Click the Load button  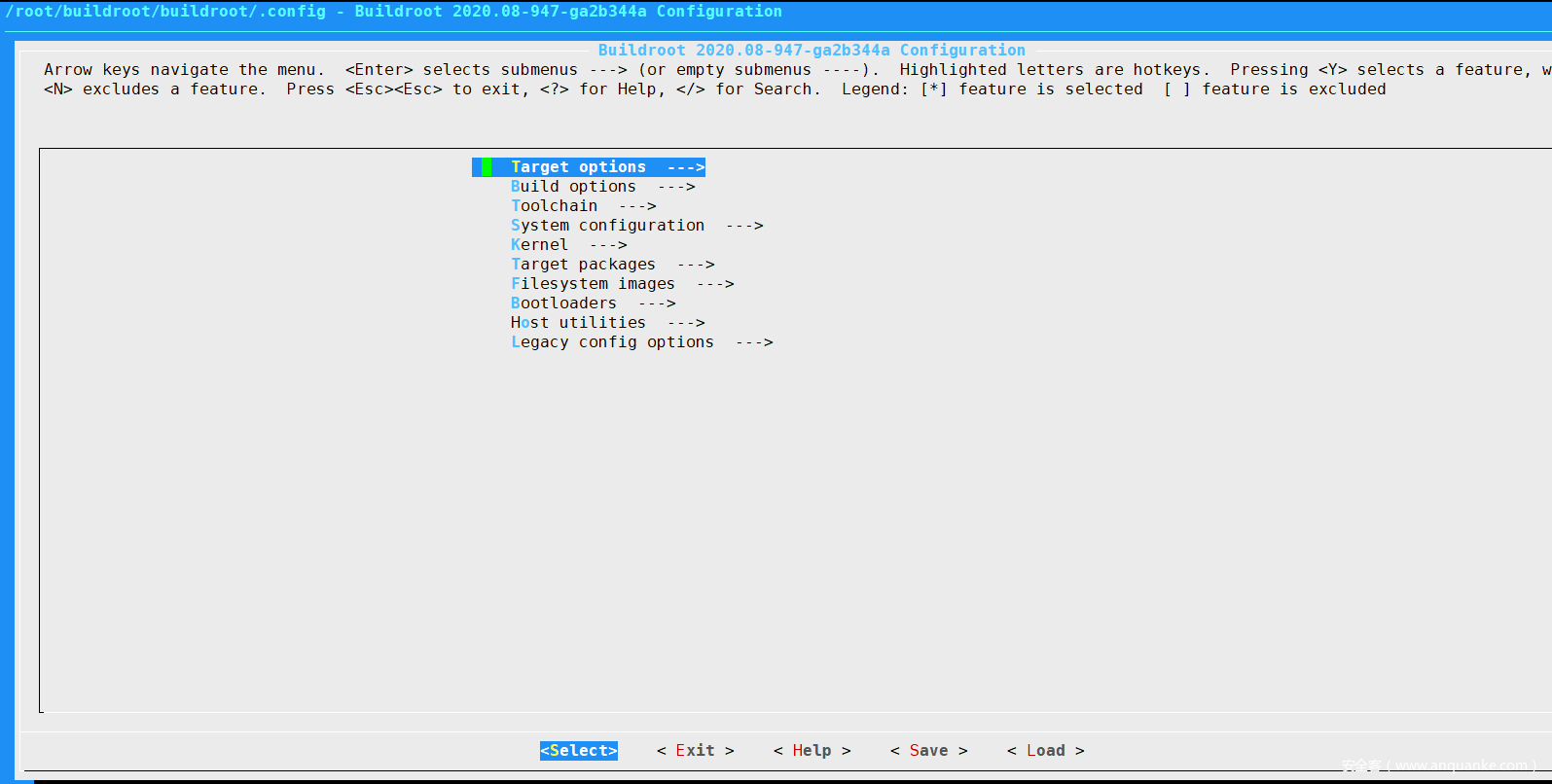[x=1045, y=751]
